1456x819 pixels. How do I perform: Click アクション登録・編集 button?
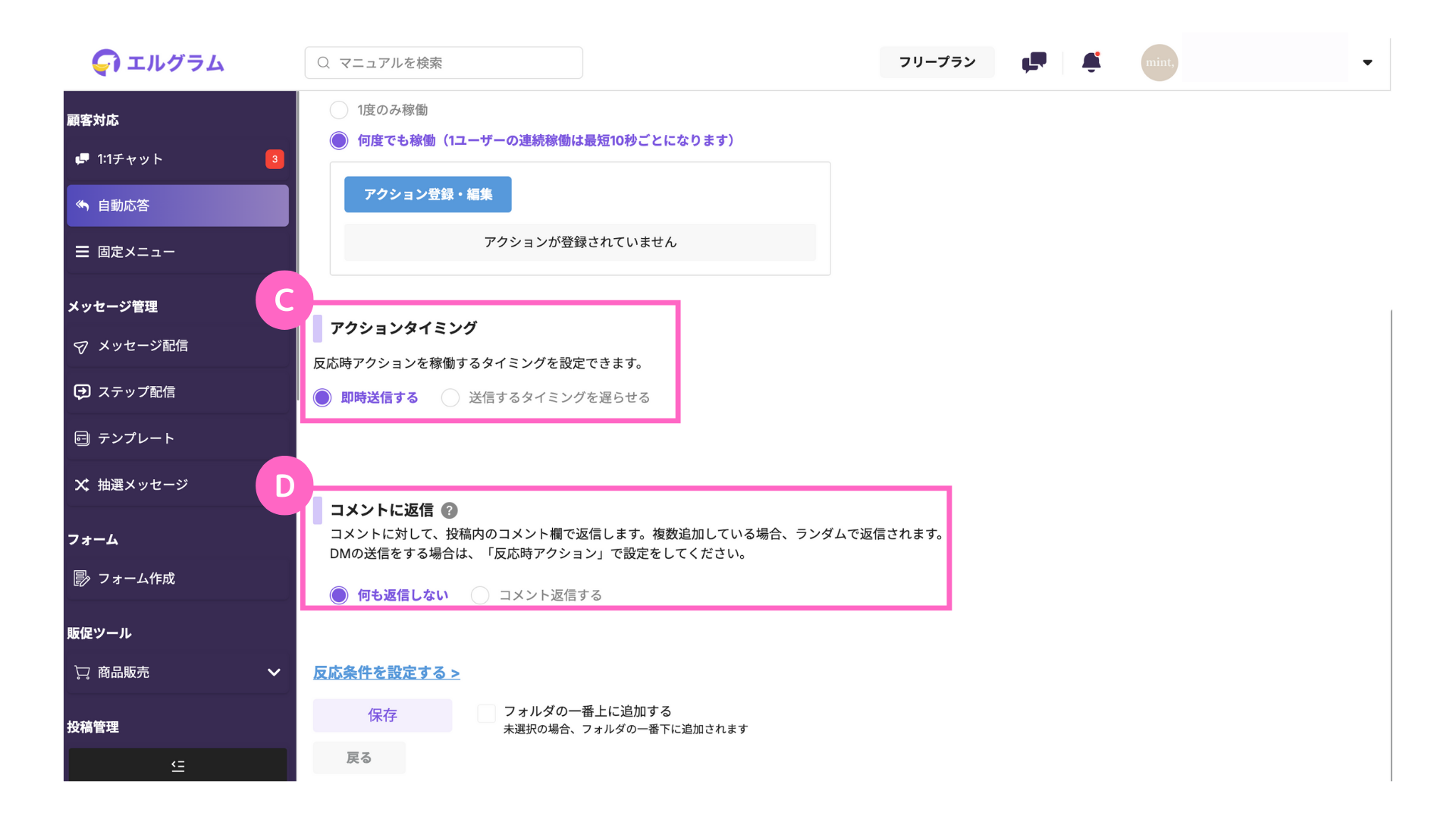click(428, 194)
